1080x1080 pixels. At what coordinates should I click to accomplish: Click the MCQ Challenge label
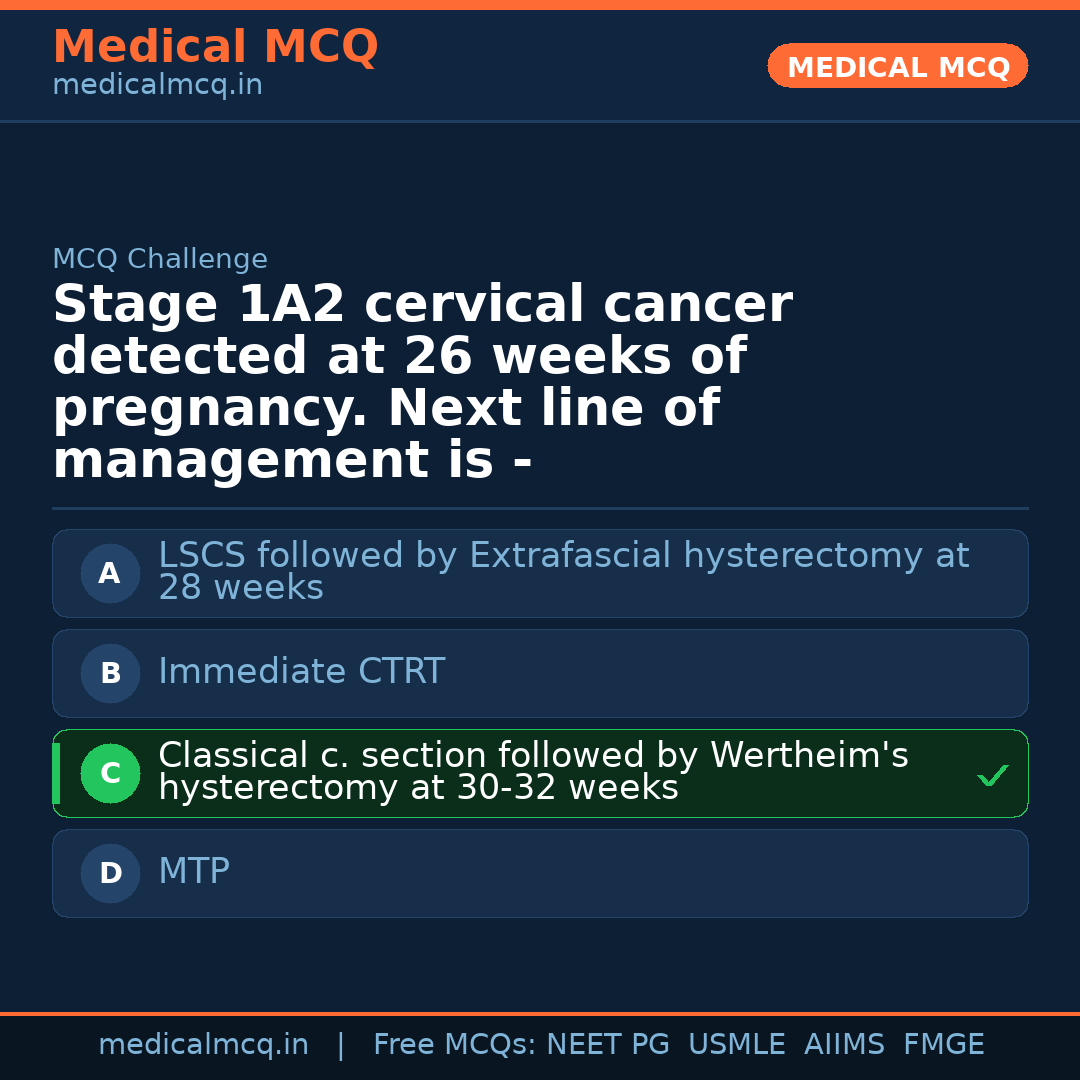[160, 259]
